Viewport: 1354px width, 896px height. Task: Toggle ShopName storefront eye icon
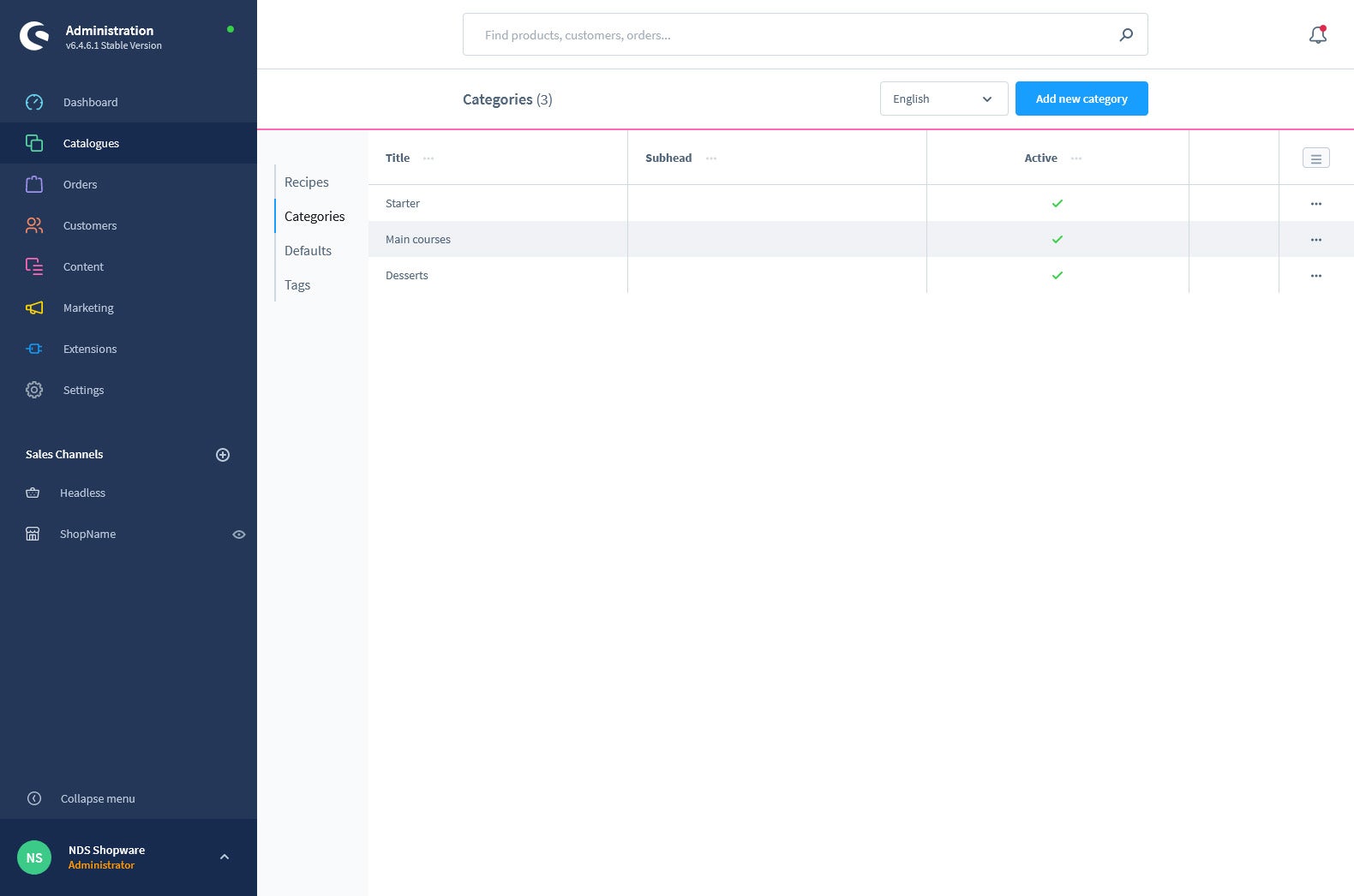coord(239,535)
